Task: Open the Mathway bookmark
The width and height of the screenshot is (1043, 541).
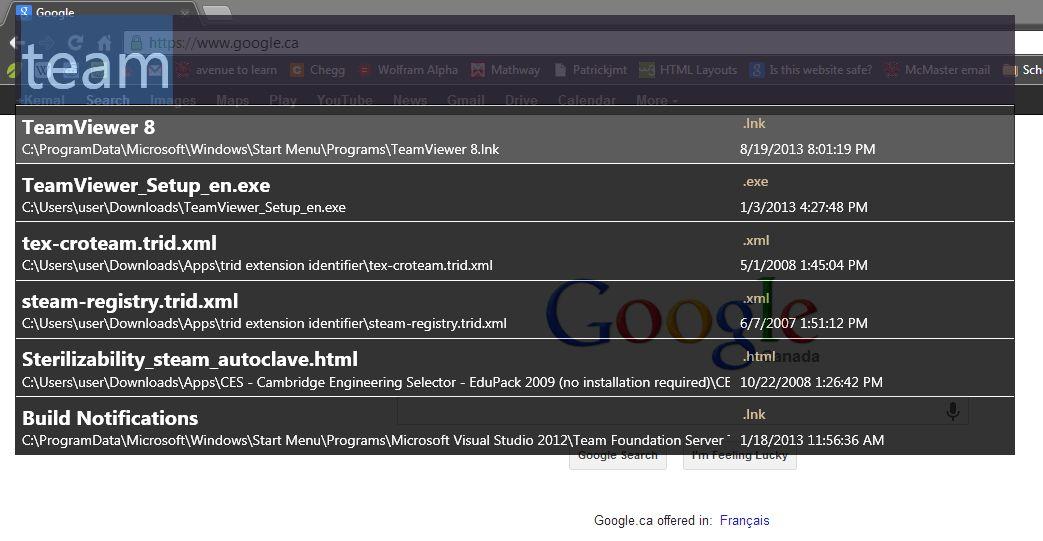Action: 506,70
